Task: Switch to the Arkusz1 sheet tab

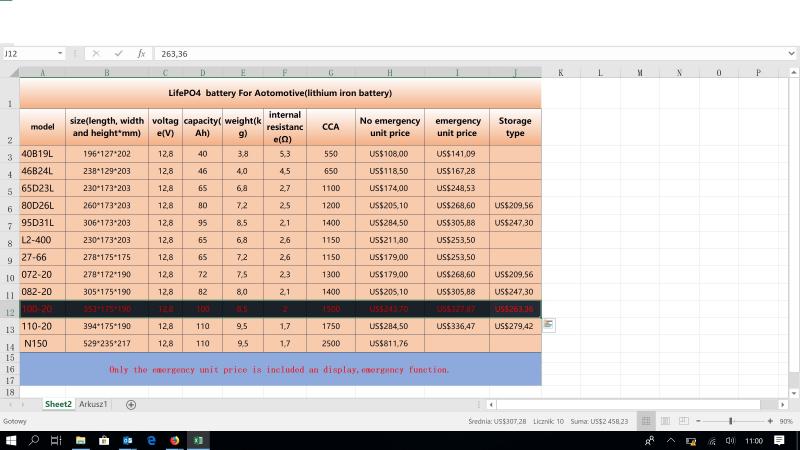Action: [94, 404]
